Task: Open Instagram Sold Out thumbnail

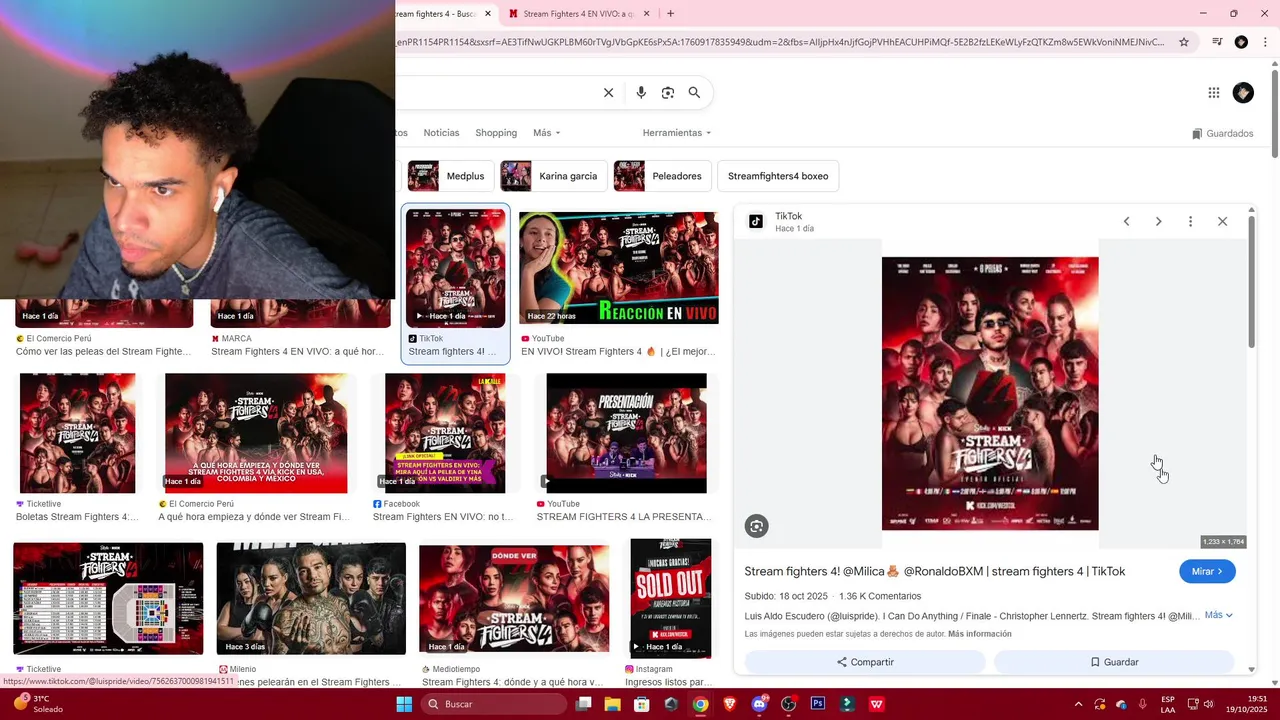Action: tap(670, 599)
